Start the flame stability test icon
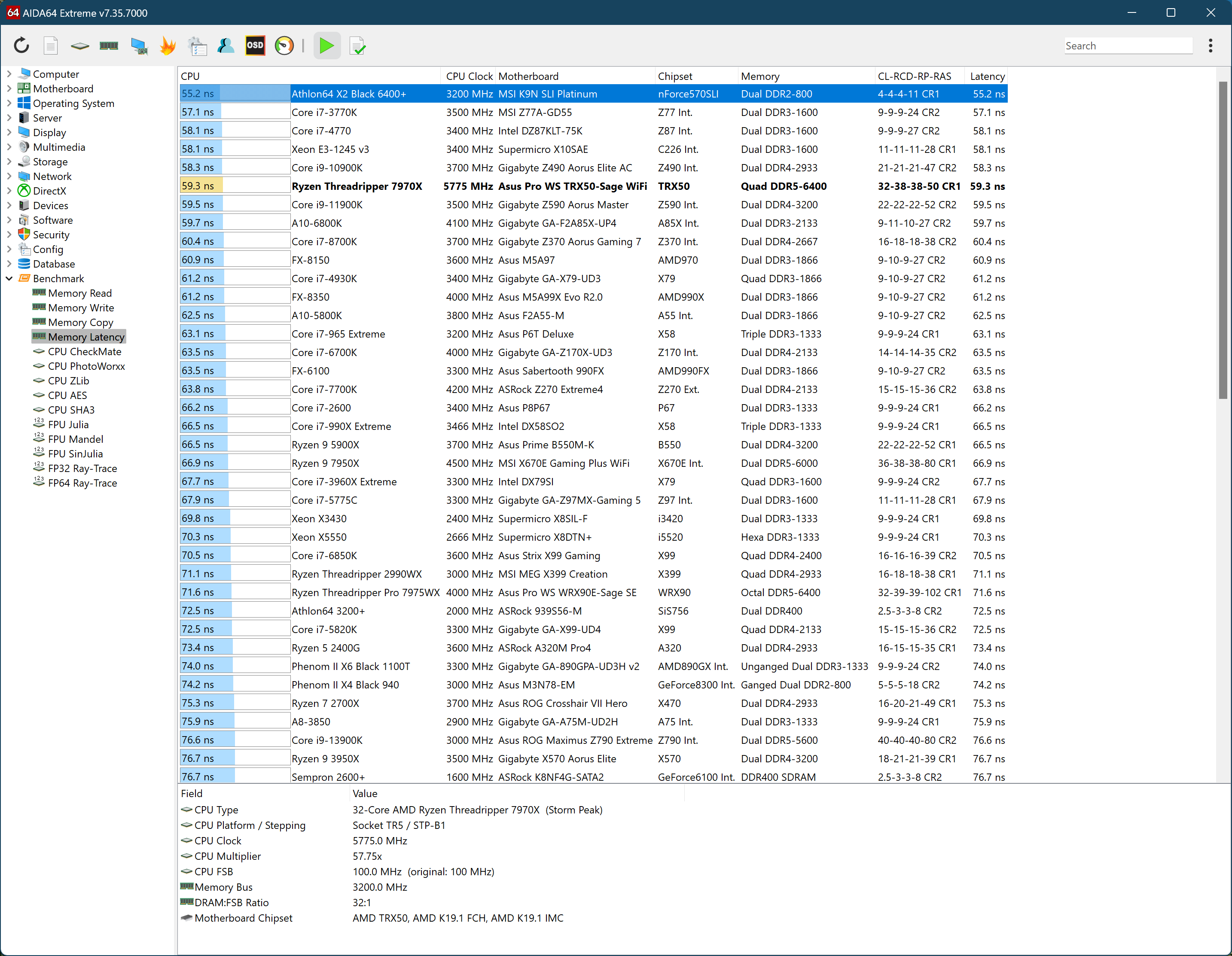 click(168, 46)
